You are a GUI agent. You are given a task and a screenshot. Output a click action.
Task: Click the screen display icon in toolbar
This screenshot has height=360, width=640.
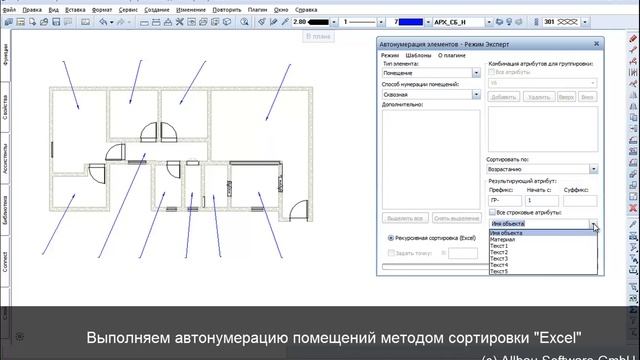click(x=85, y=22)
